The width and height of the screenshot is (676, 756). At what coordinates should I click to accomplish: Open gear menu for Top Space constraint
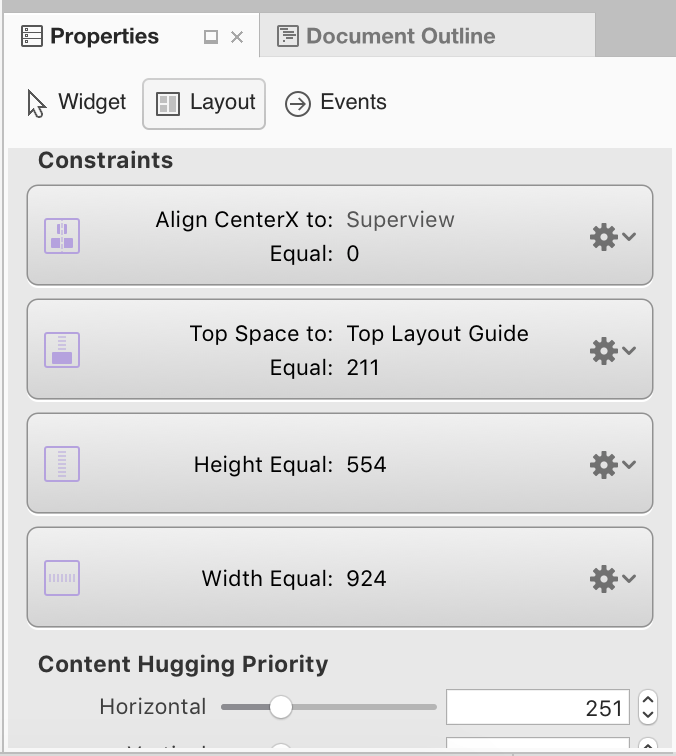[x=612, y=351]
